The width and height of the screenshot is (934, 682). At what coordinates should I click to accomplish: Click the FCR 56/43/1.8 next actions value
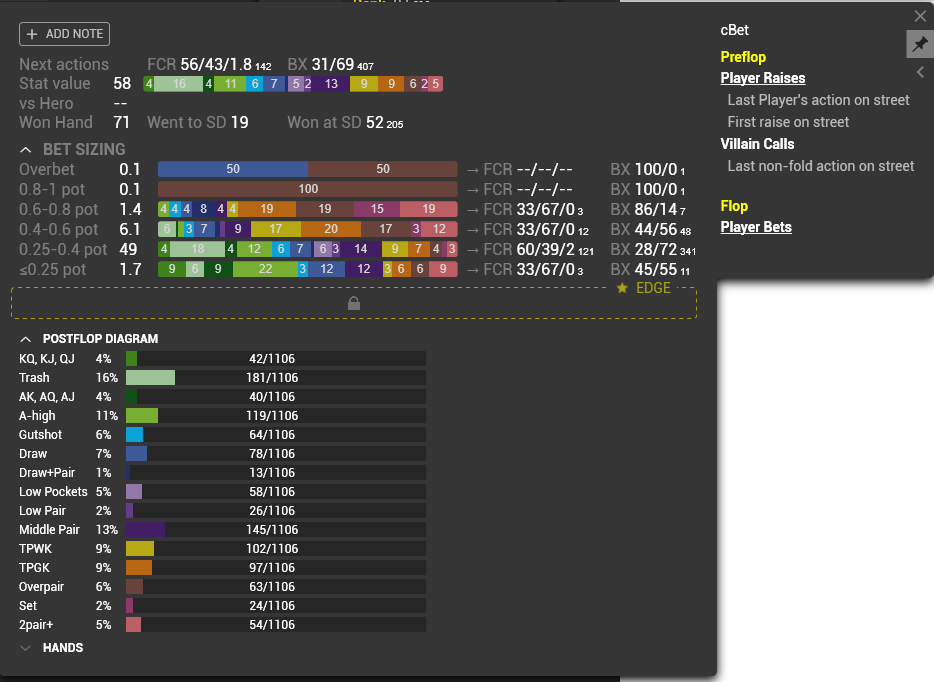point(209,64)
